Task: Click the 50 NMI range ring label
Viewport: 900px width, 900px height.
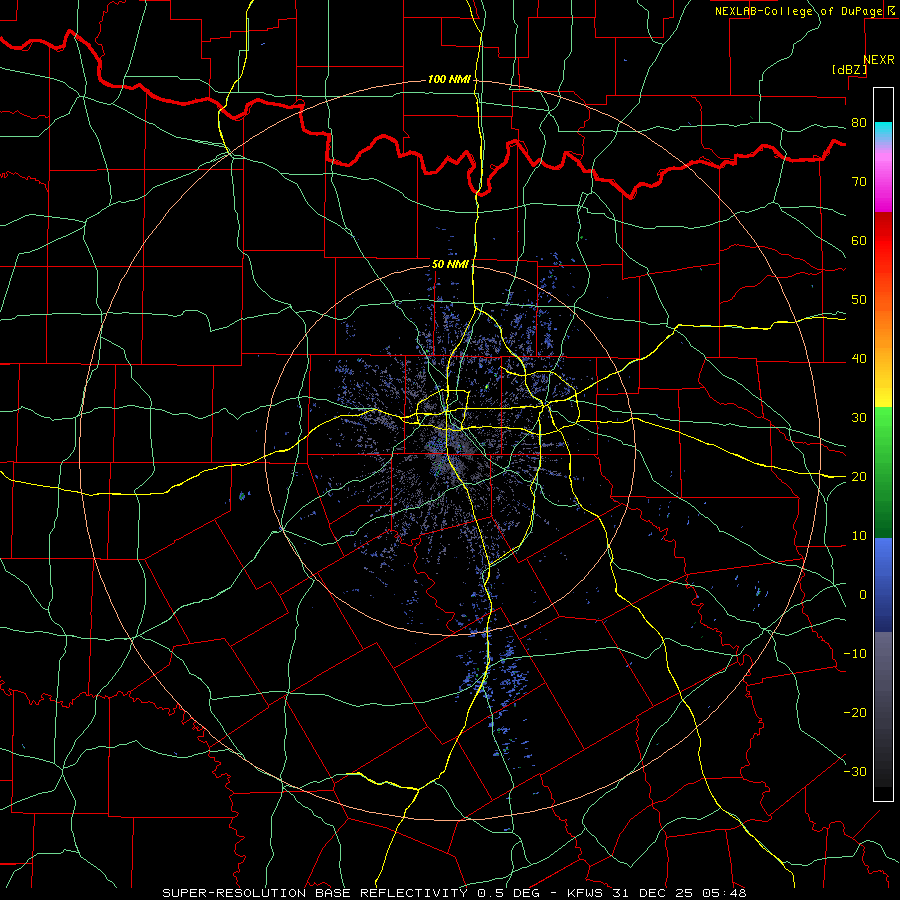Action: (x=450, y=264)
